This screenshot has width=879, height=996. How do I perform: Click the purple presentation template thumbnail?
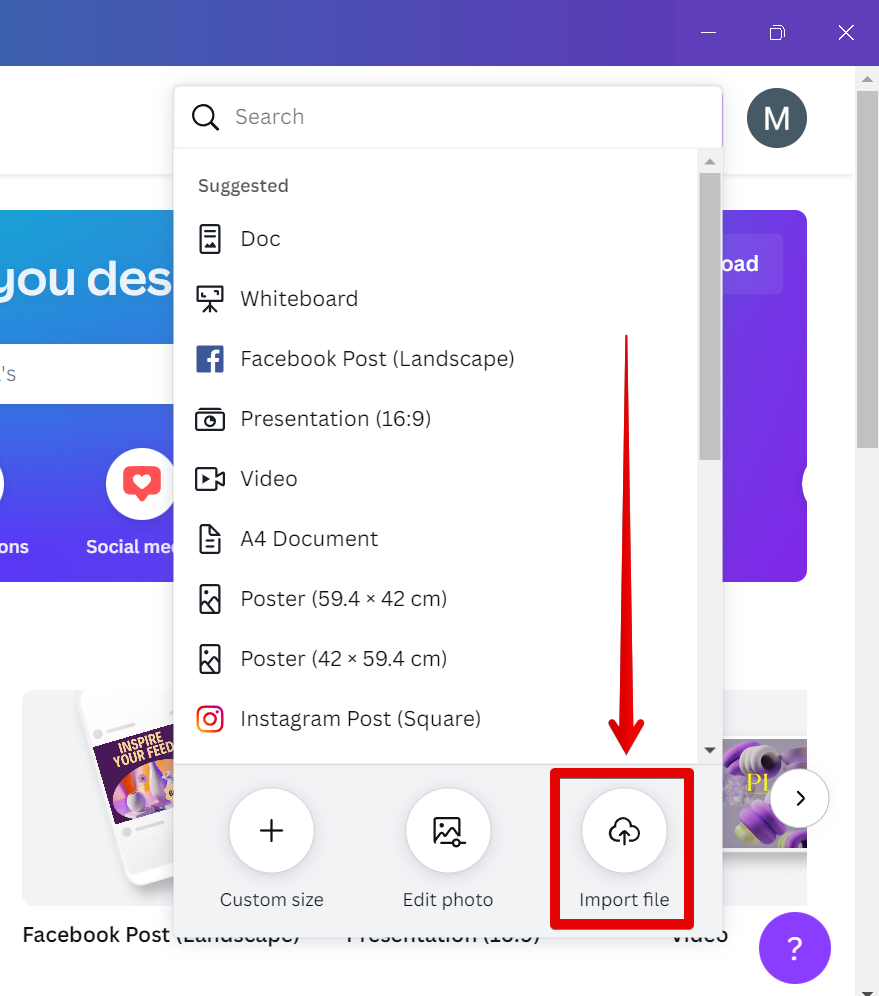point(765,793)
